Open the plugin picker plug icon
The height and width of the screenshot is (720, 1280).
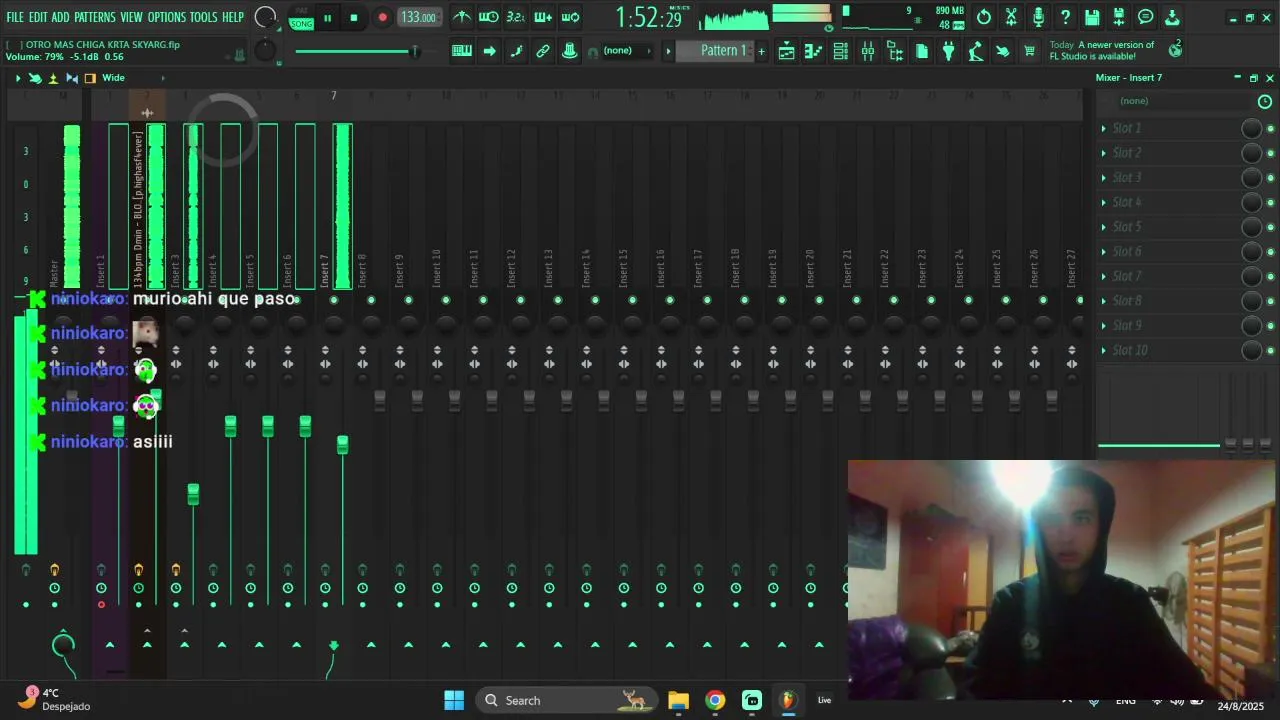(x=949, y=51)
